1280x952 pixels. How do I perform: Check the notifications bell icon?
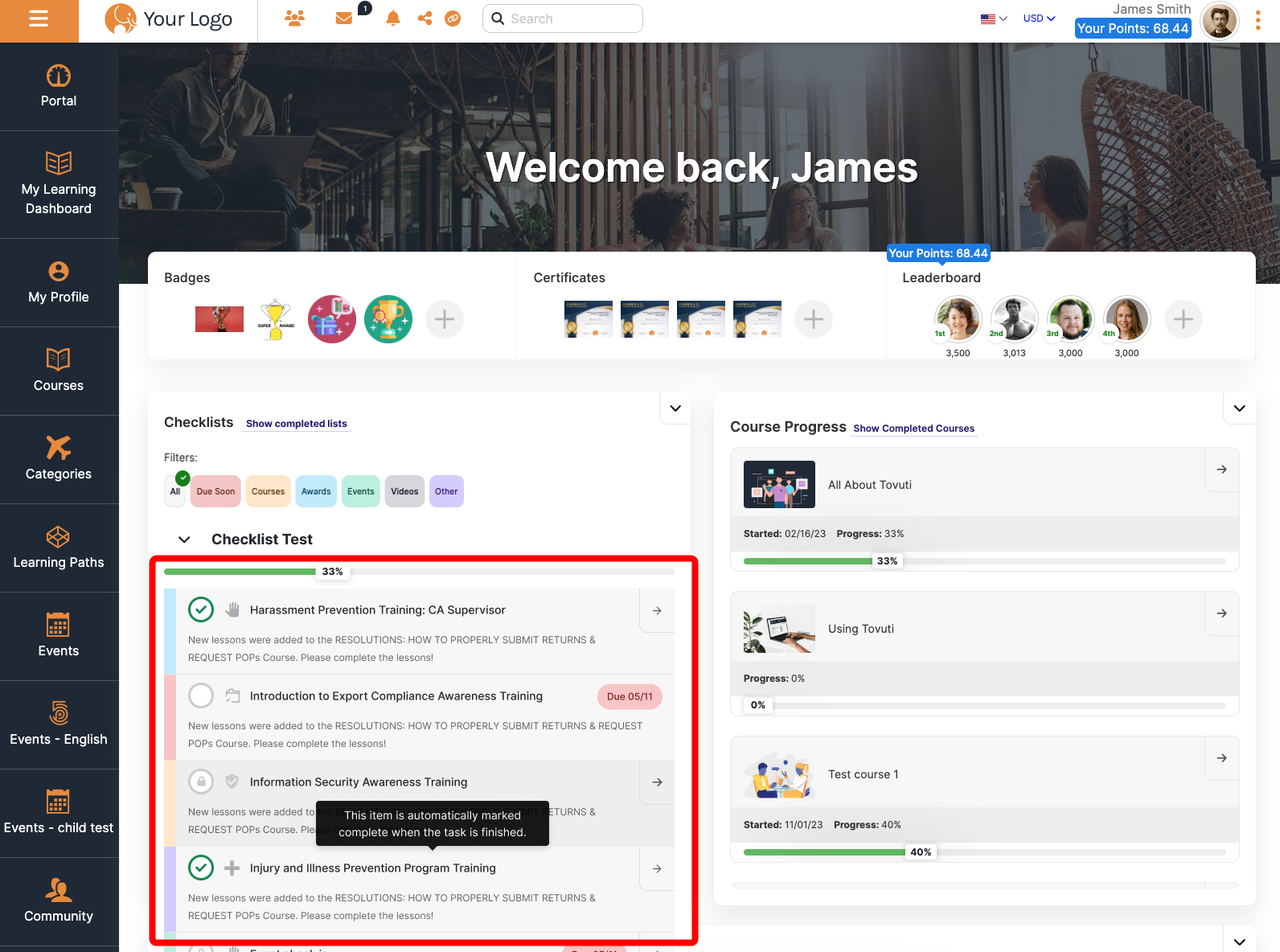click(393, 18)
